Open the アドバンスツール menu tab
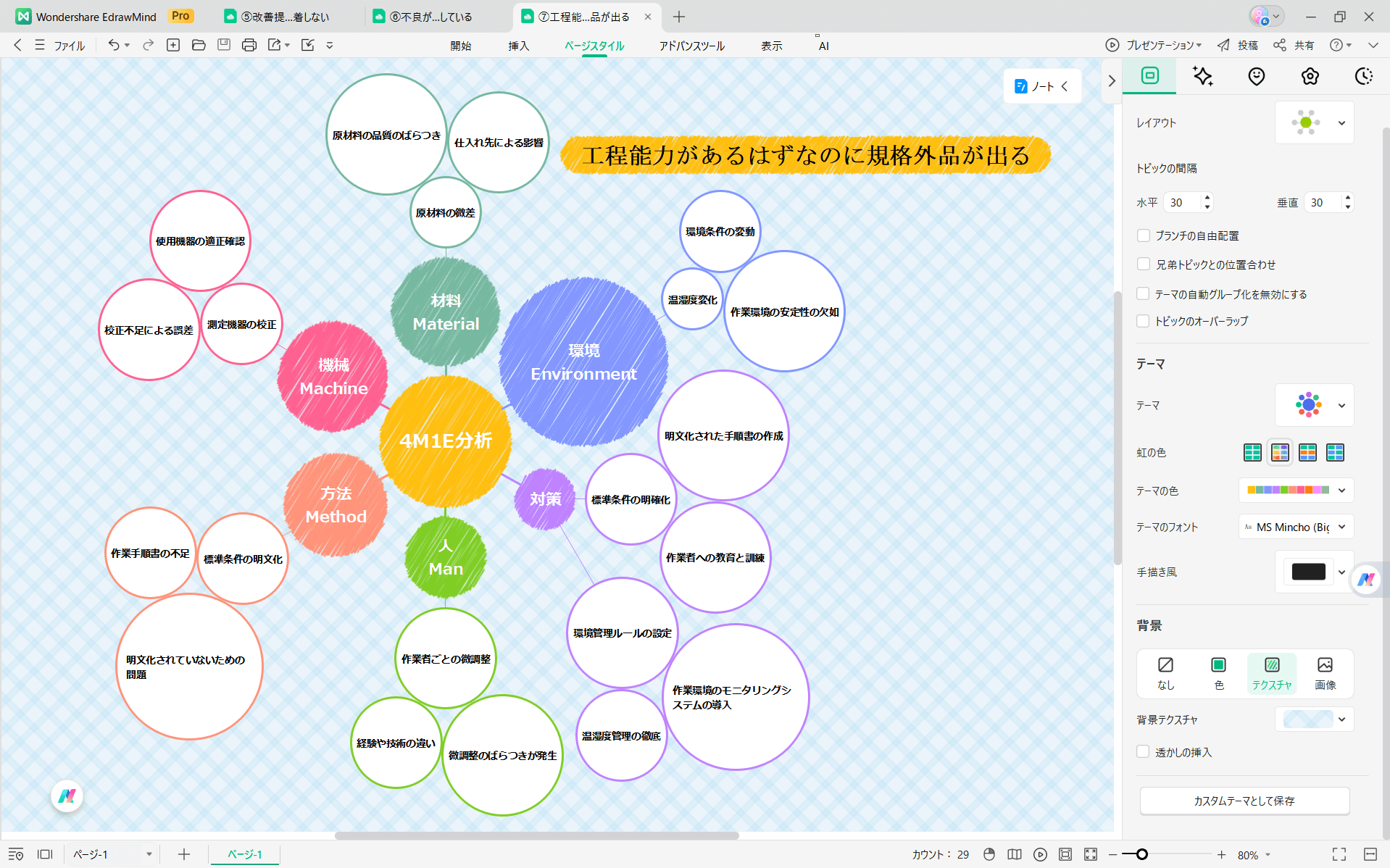Viewport: 1390px width, 868px height. [691, 46]
